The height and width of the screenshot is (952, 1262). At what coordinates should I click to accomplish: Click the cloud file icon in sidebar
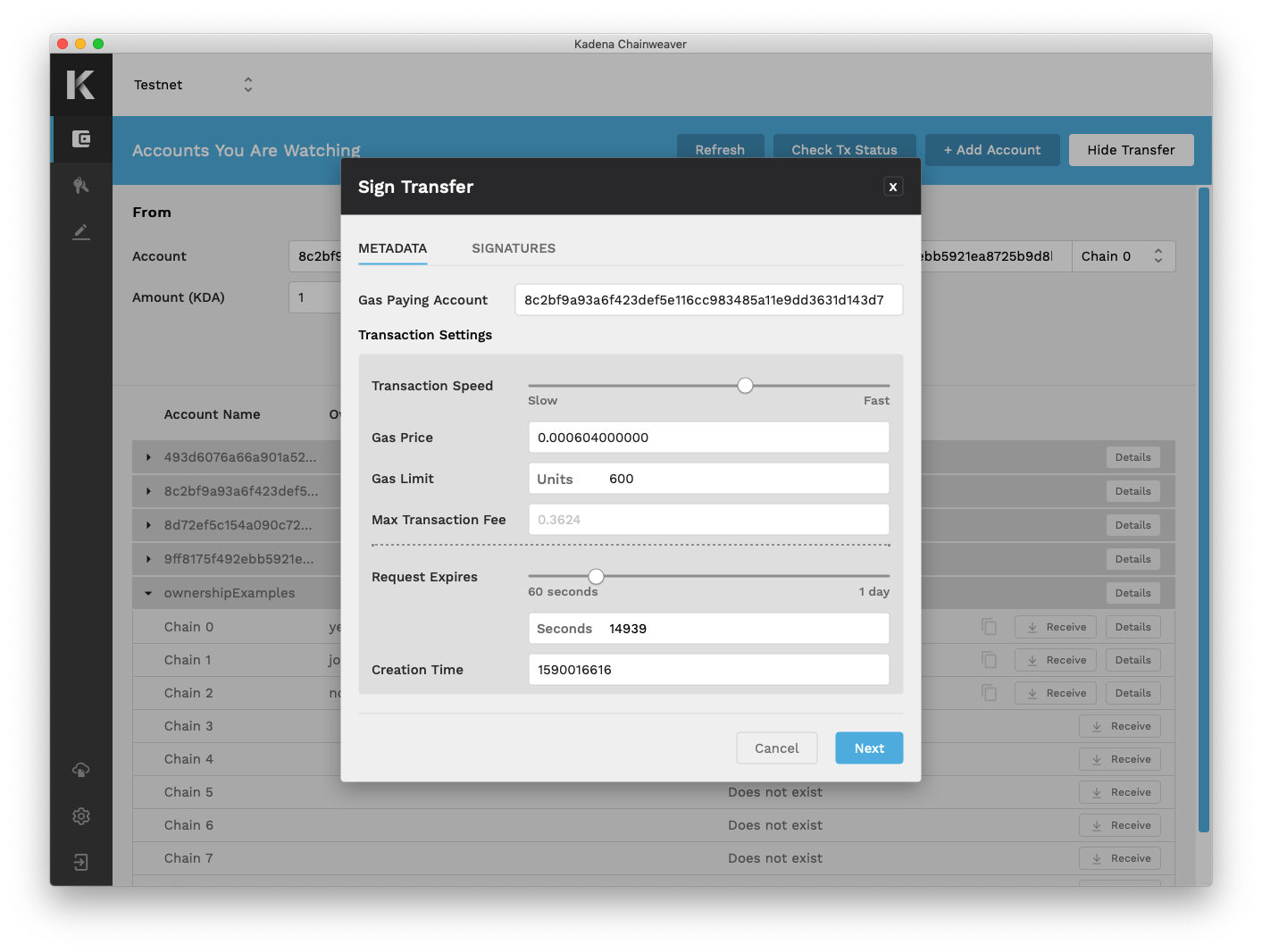click(81, 770)
